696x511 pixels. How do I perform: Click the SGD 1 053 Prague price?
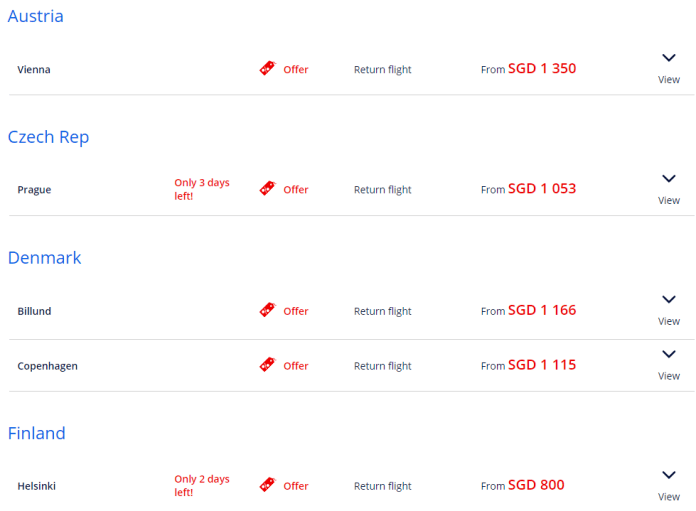click(x=541, y=188)
